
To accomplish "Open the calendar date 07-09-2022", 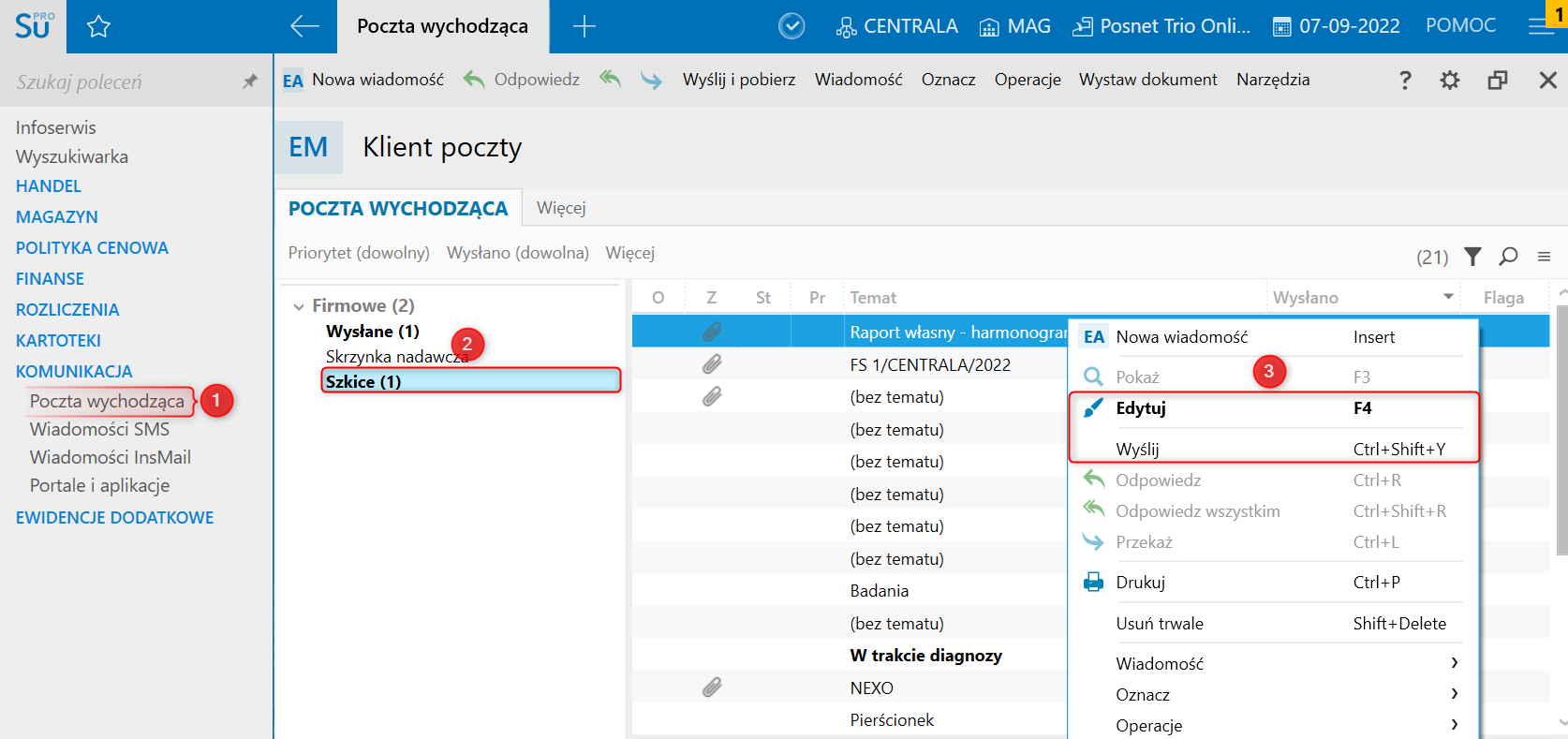I will point(1337,26).
